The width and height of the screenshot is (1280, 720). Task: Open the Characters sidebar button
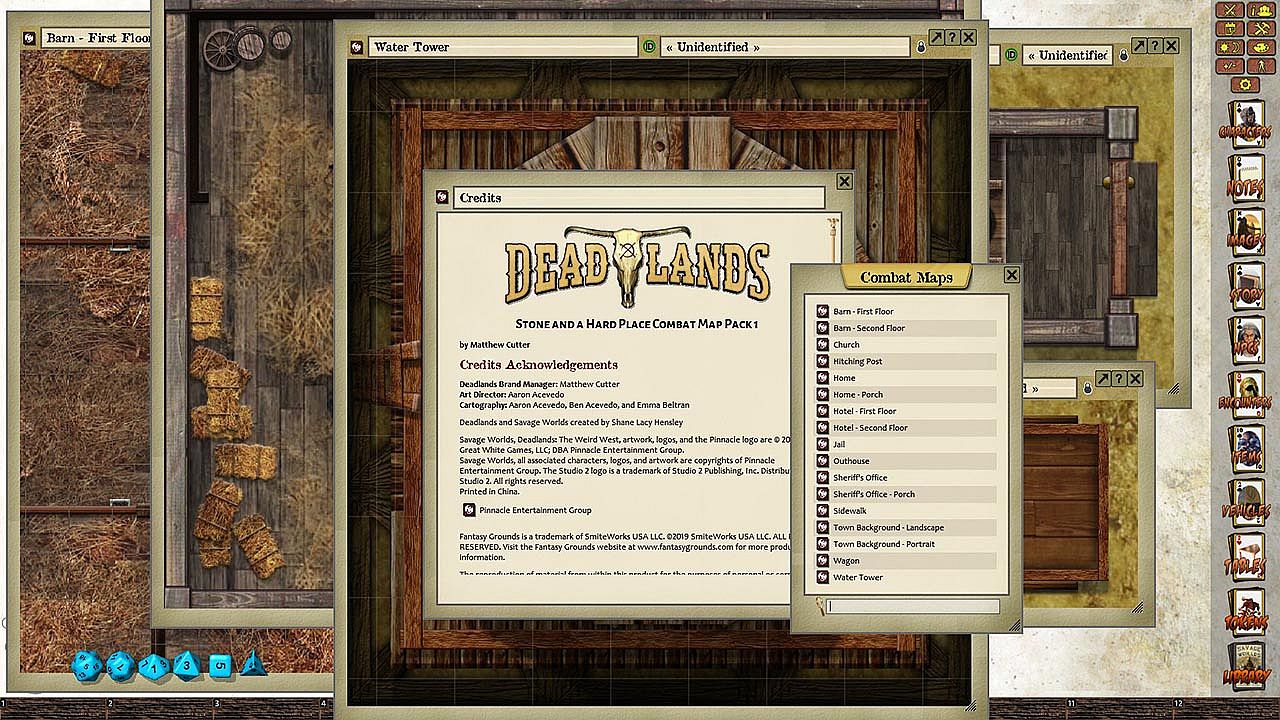coord(1244,123)
